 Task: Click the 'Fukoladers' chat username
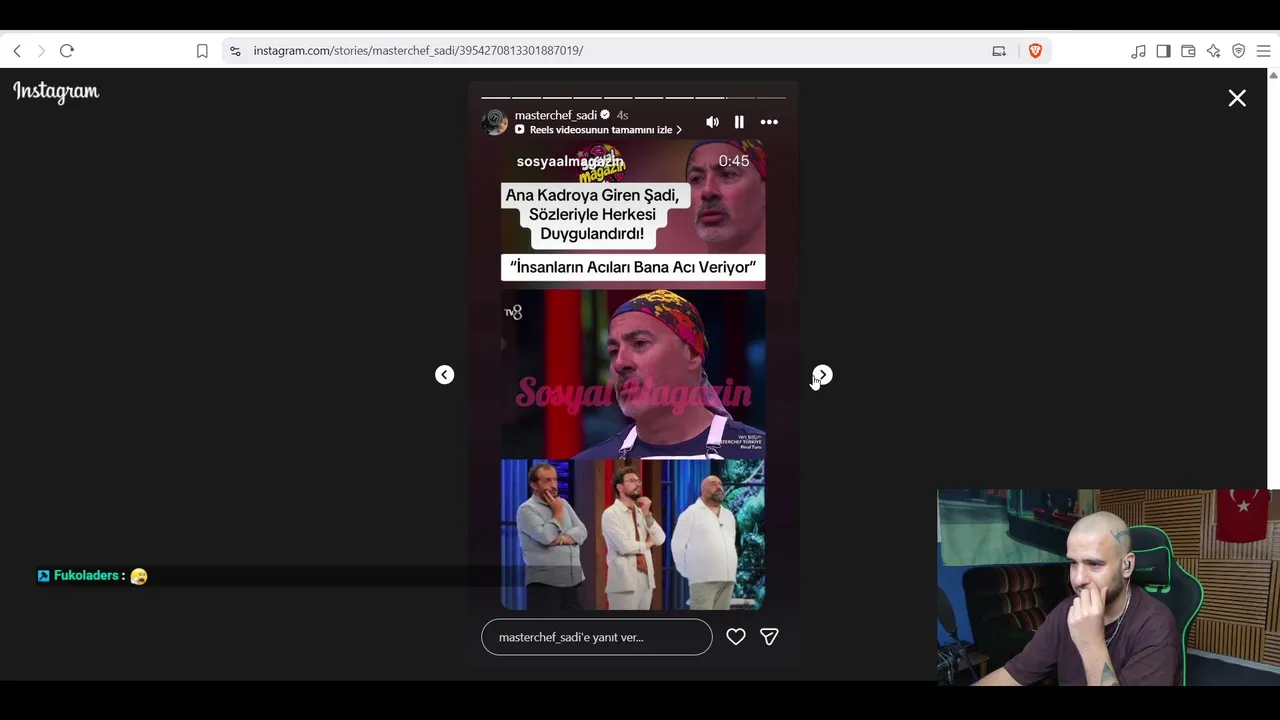pyautogui.click(x=86, y=576)
